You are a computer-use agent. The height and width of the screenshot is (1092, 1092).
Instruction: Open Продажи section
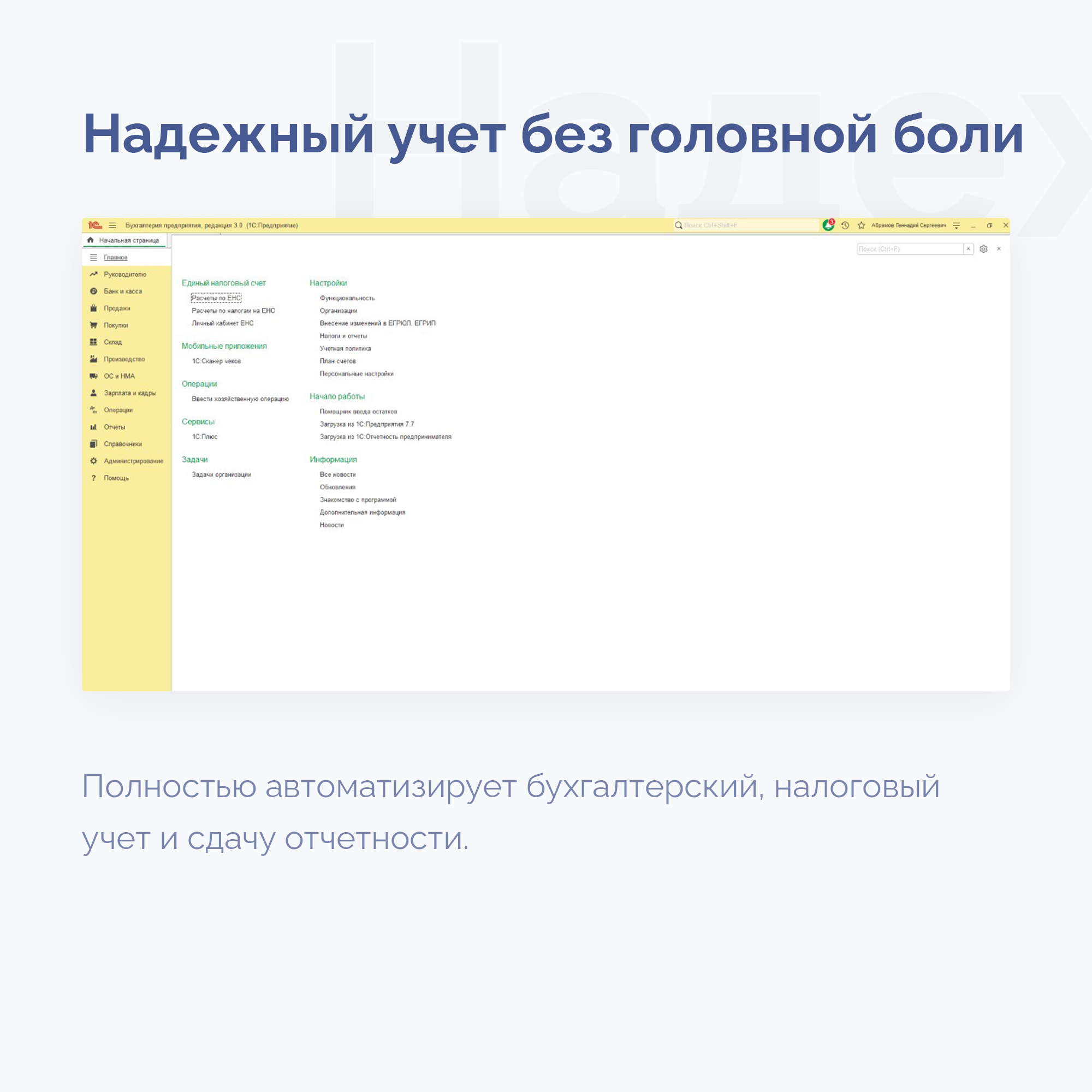127,308
